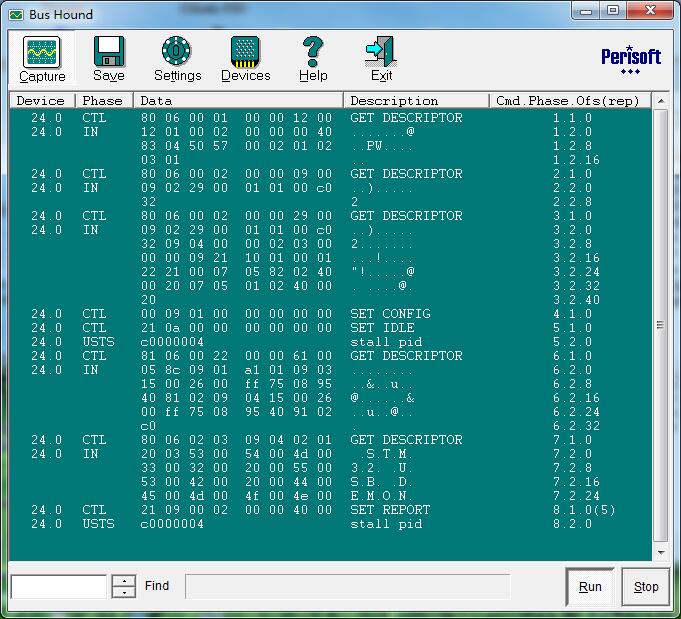Image resolution: width=681 pixels, height=619 pixels.
Task: Click the Description column header
Action: click(x=417, y=101)
